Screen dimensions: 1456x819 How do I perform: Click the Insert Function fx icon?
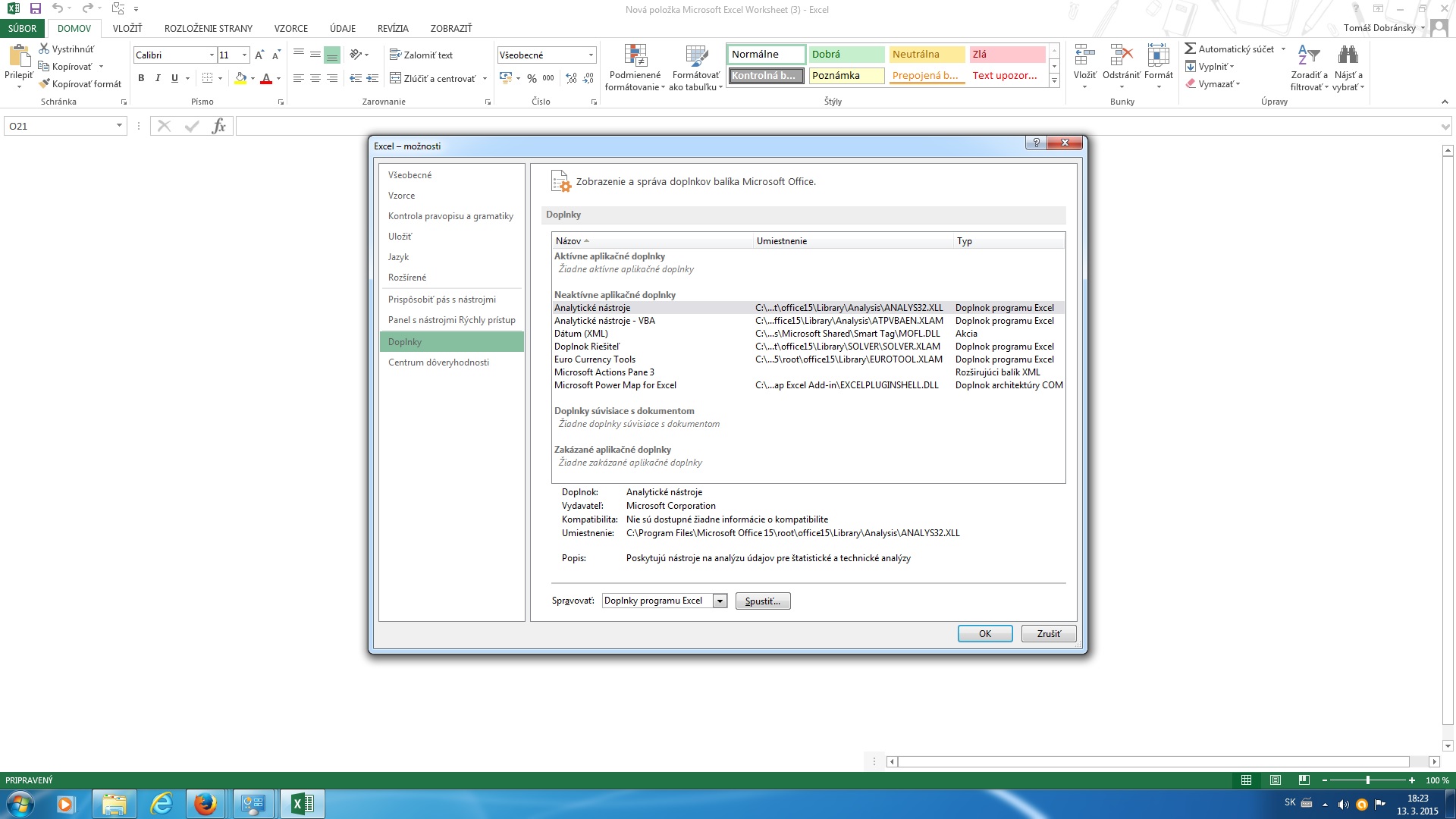pyautogui.click(x=218, y=126)
